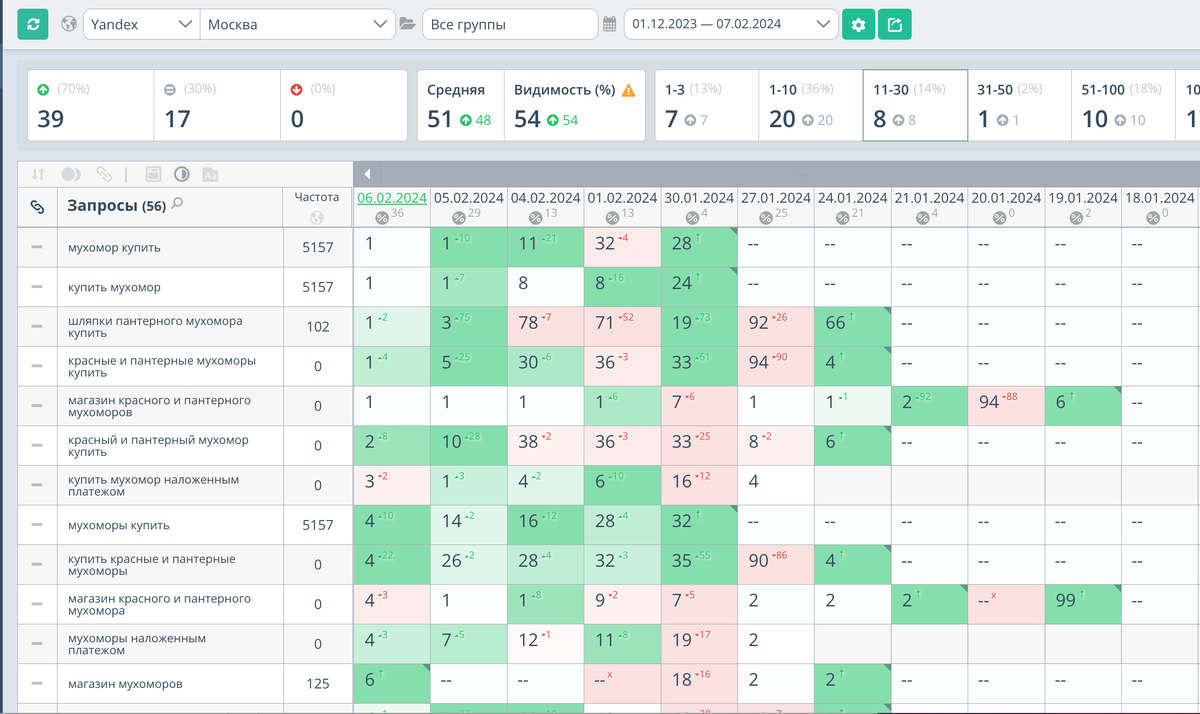Select query 'мухомор купить'
The width and height of the screenshot is (1200, 714).
[114, 247]
